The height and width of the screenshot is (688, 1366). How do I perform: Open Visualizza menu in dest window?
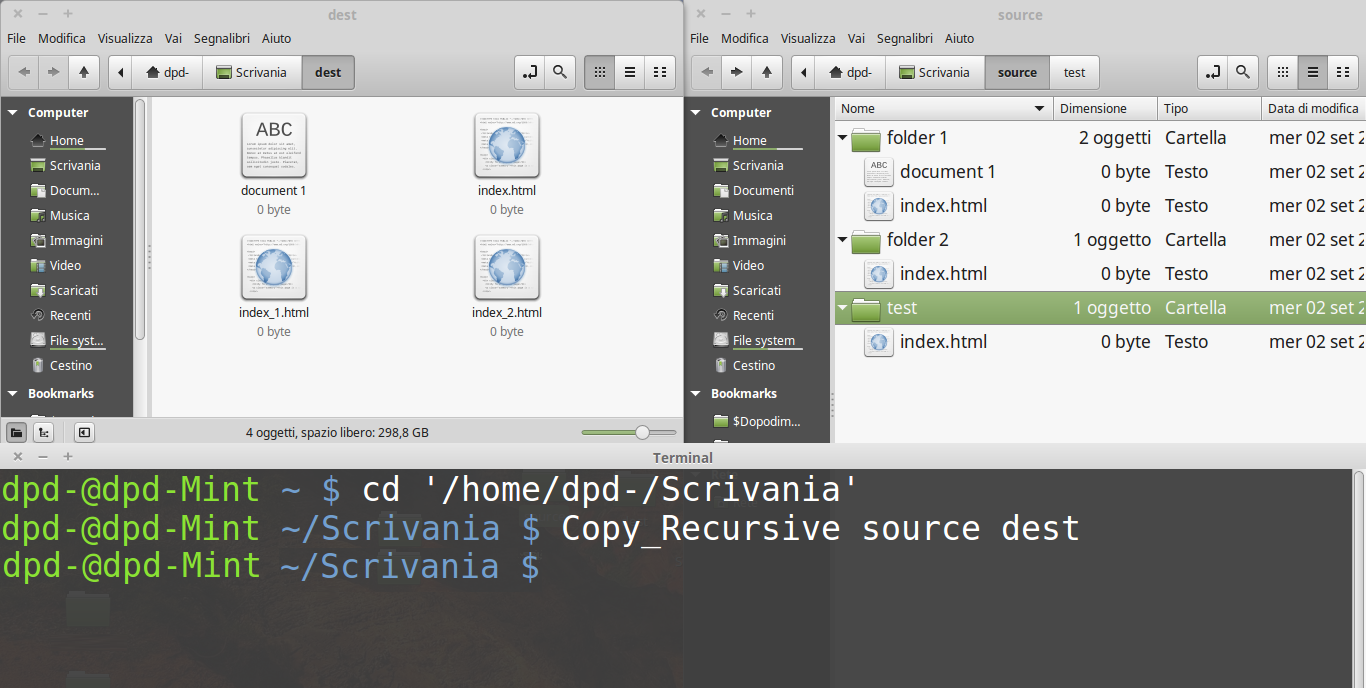pyautogui.click(x=125, y=38)
